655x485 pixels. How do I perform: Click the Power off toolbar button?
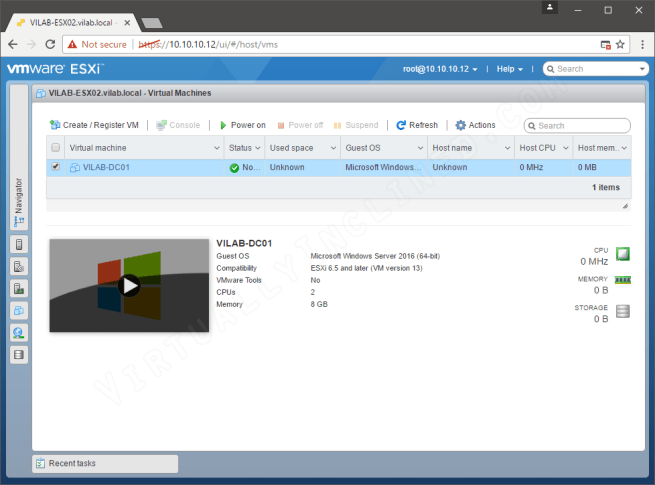(300, 125)
